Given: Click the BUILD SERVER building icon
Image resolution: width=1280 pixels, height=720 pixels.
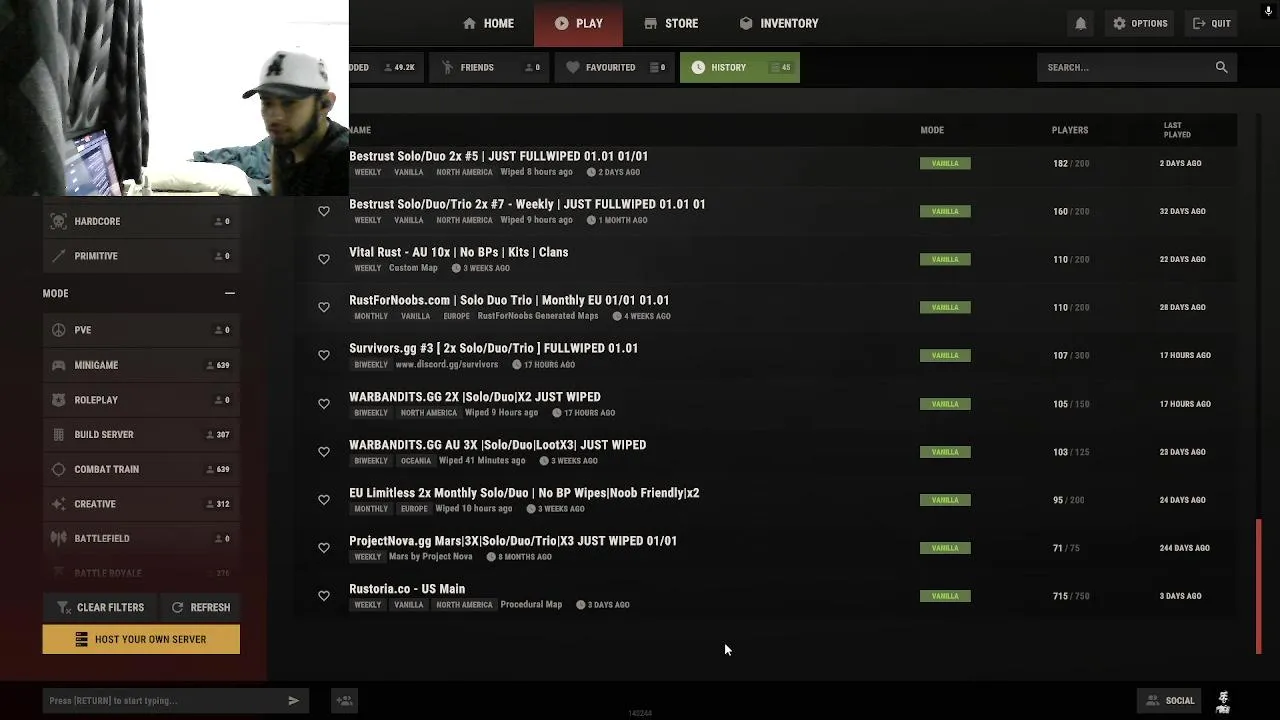Looking at the screenshot, I should point(58,434).
